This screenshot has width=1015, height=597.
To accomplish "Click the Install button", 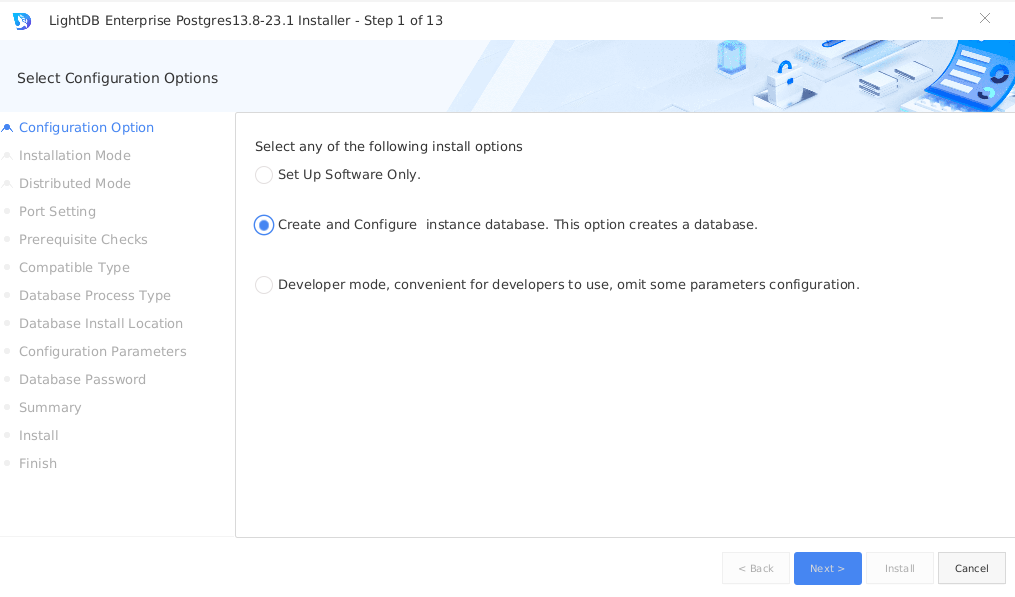I will 899,568.
